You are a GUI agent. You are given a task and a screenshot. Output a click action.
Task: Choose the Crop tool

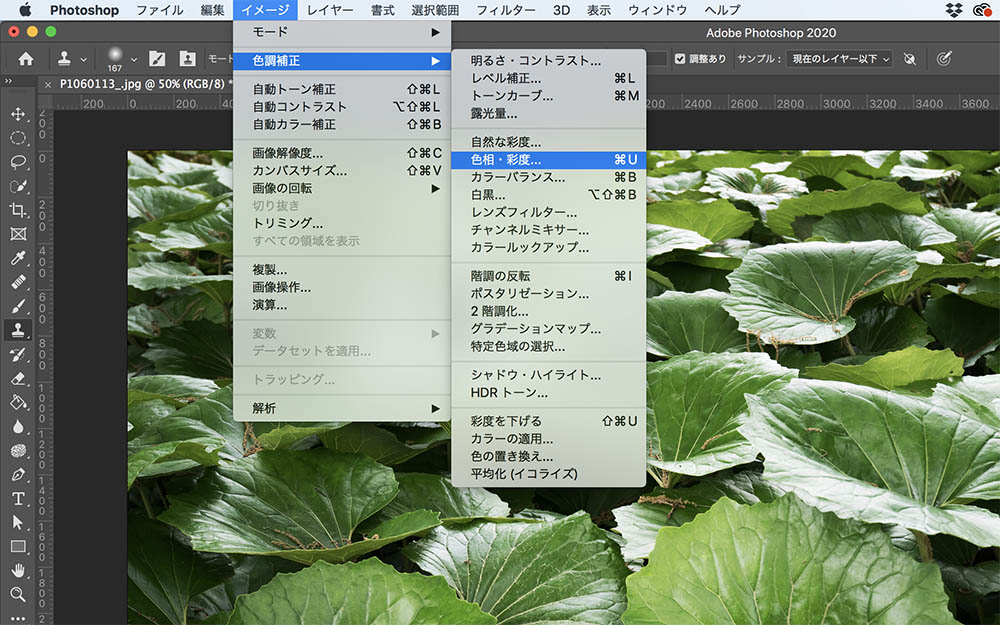[x=18, y=210]
